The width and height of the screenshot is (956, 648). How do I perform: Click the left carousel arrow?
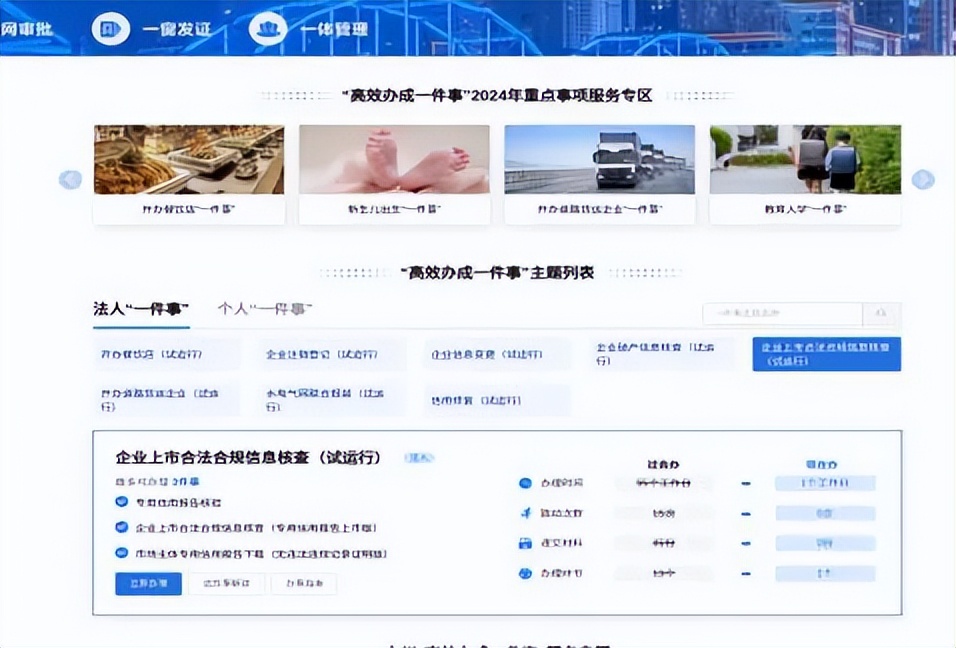(x=70, y=180)
